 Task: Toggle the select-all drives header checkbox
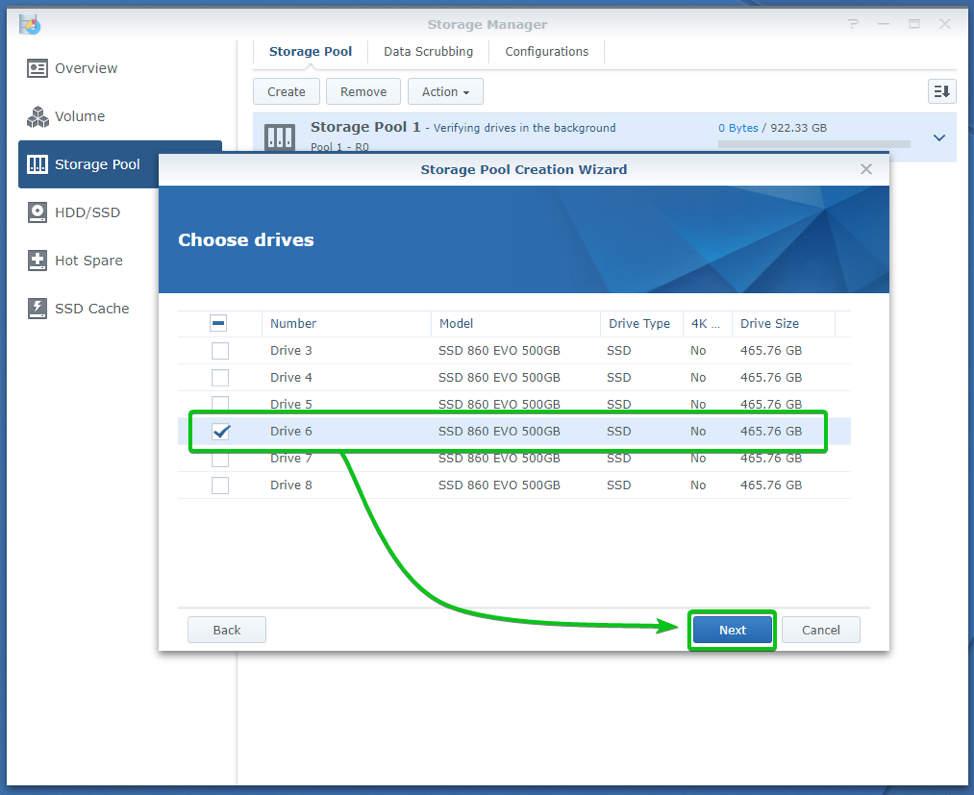pos(219,323)
